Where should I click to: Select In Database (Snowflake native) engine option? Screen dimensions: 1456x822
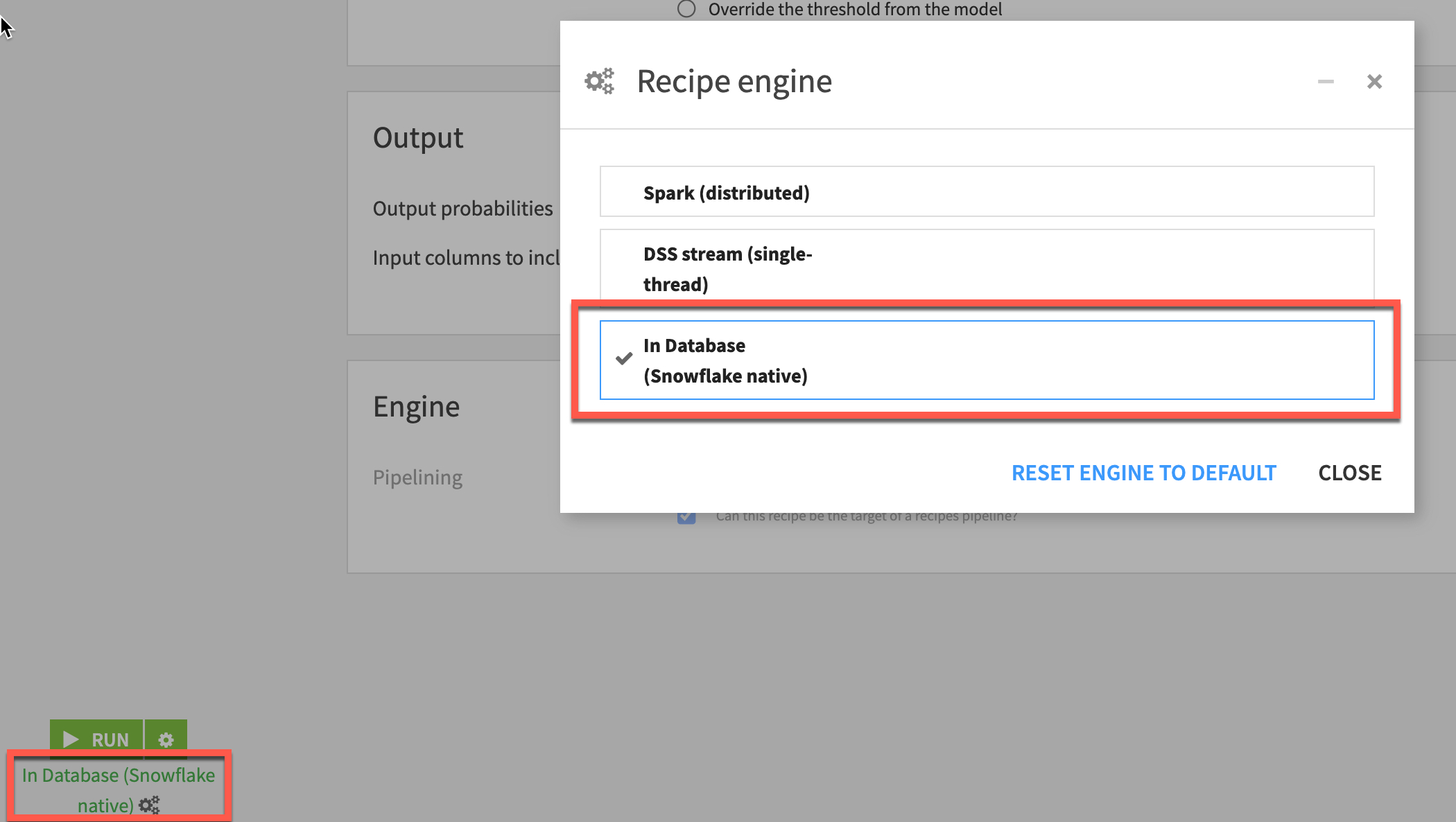point(987,360)
